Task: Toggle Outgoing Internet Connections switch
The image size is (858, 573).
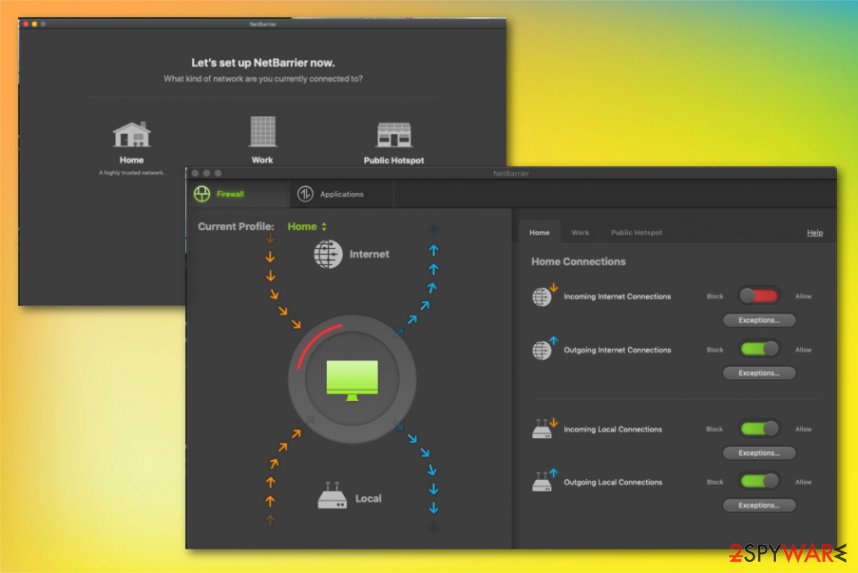Action: 759,349
